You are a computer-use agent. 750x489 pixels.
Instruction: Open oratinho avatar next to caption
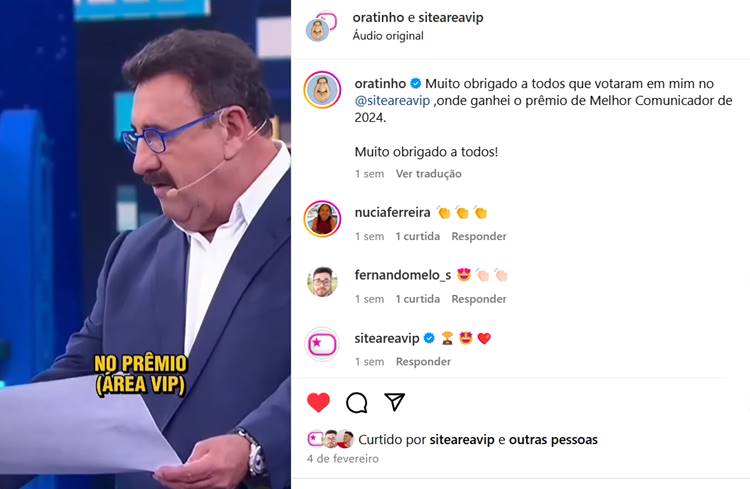322,89
